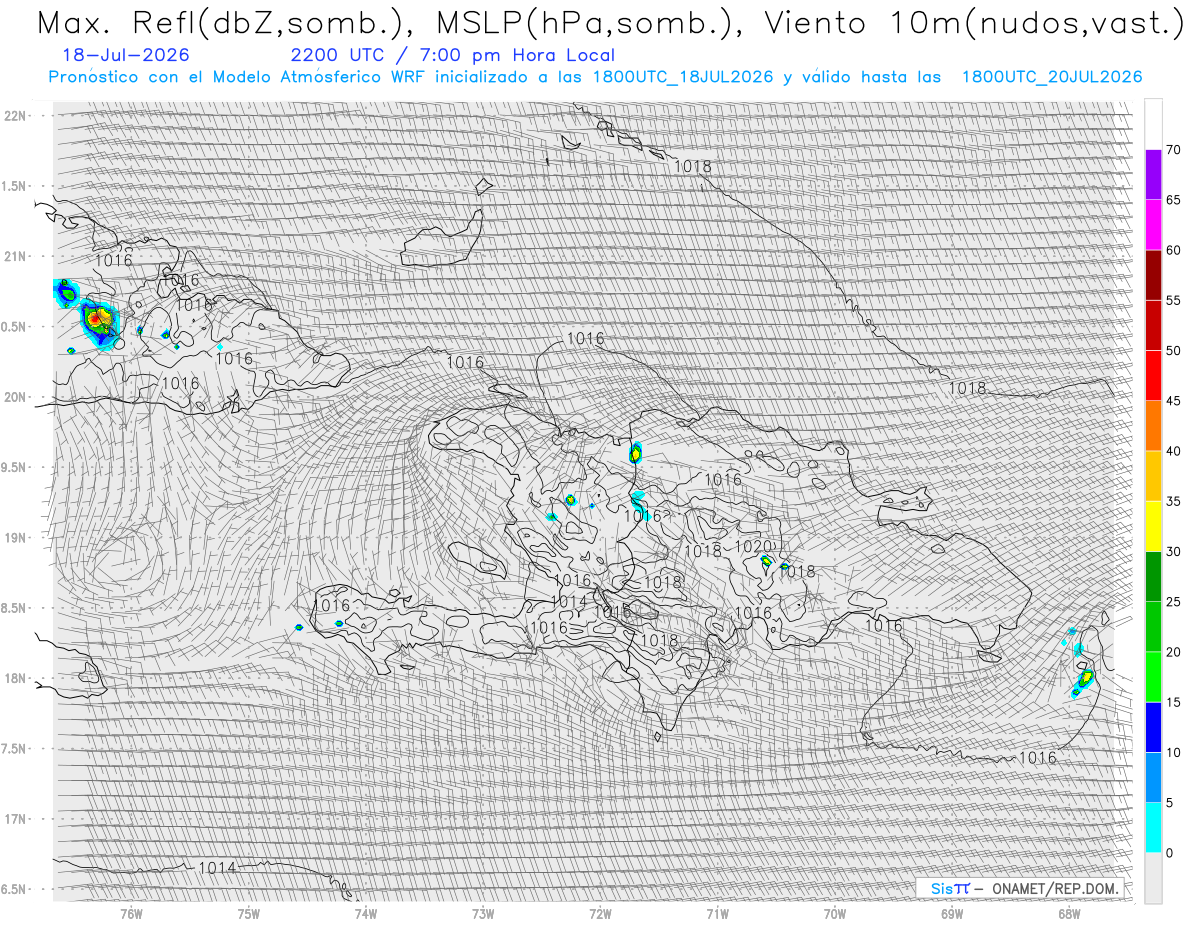The width and height of the screenshot is (1200, 927).
Task: Click the '71W' longitude axis label
Action: [x=717, y=913]
